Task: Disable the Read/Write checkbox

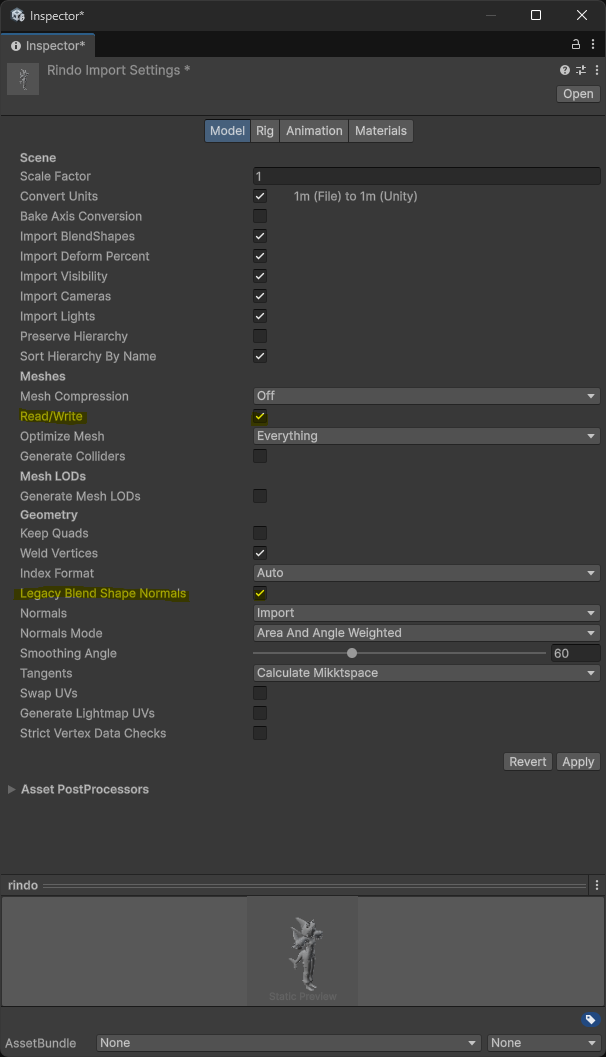Action: 260,416
